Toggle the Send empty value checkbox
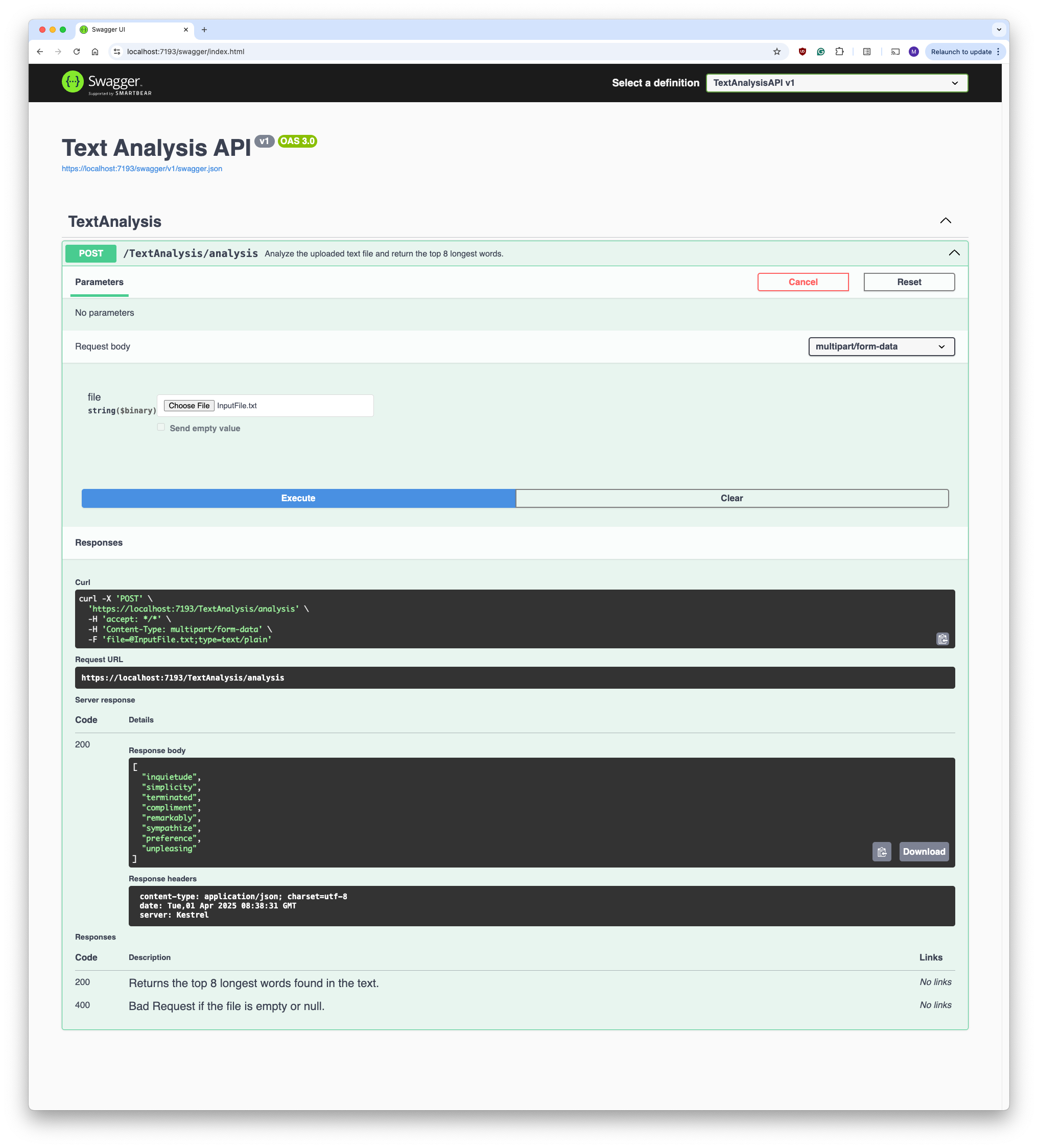1038x1148 pixels. [x=161, y=427]
